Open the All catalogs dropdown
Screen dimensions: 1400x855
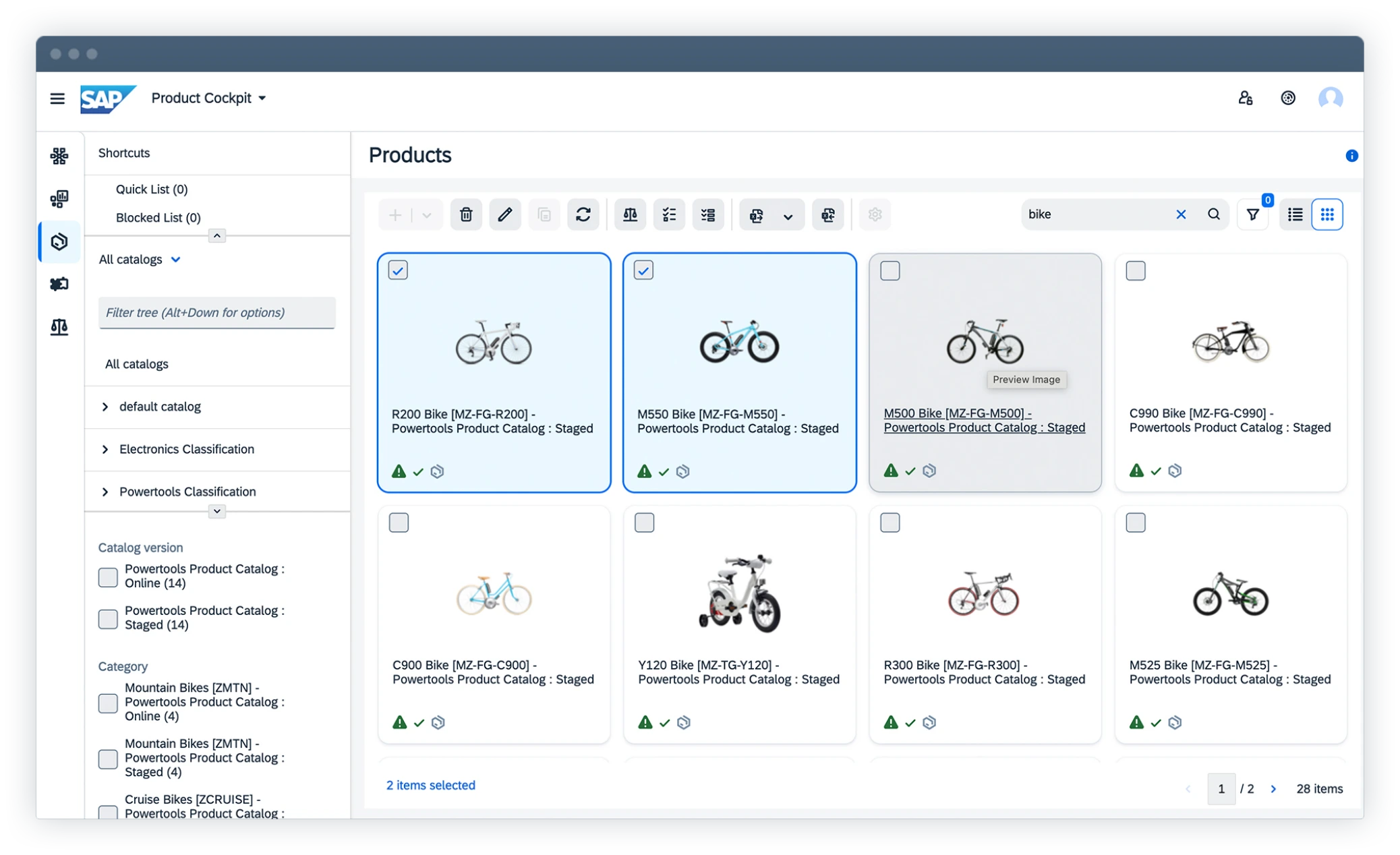(x=140, y=260)
